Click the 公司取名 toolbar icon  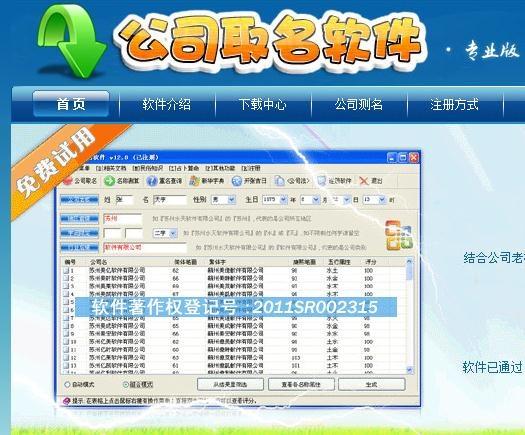(69, 181)
